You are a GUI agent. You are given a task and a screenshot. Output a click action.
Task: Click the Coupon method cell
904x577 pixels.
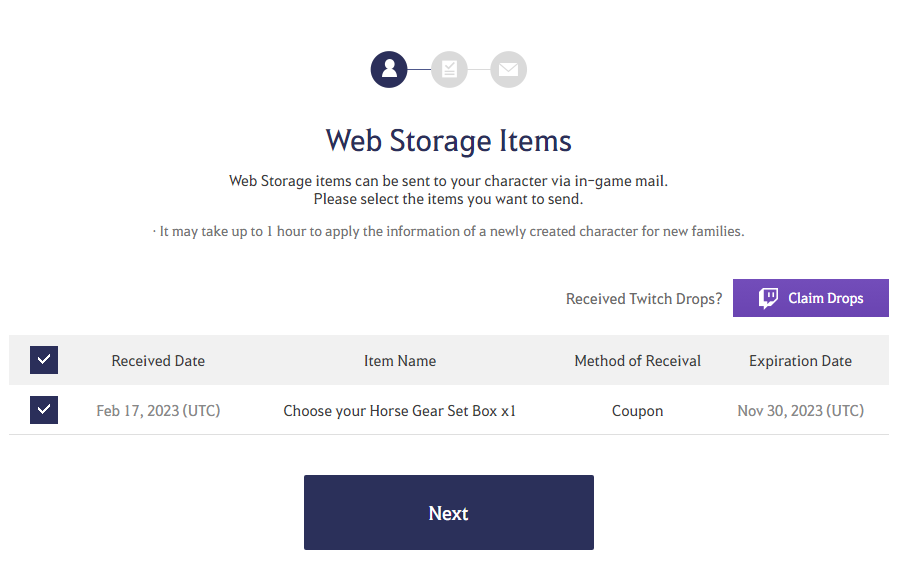637,411
